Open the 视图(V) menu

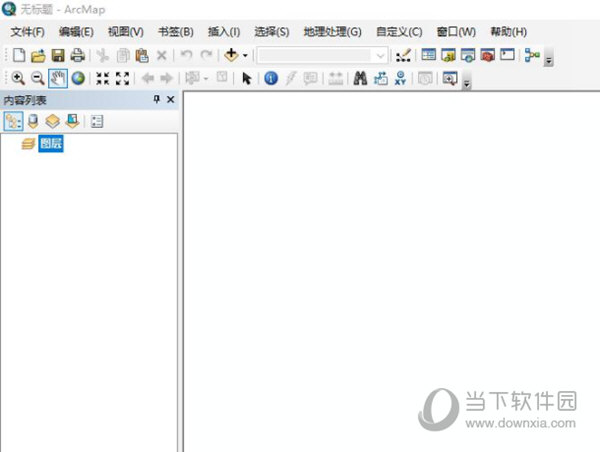[x=126, y=32]
